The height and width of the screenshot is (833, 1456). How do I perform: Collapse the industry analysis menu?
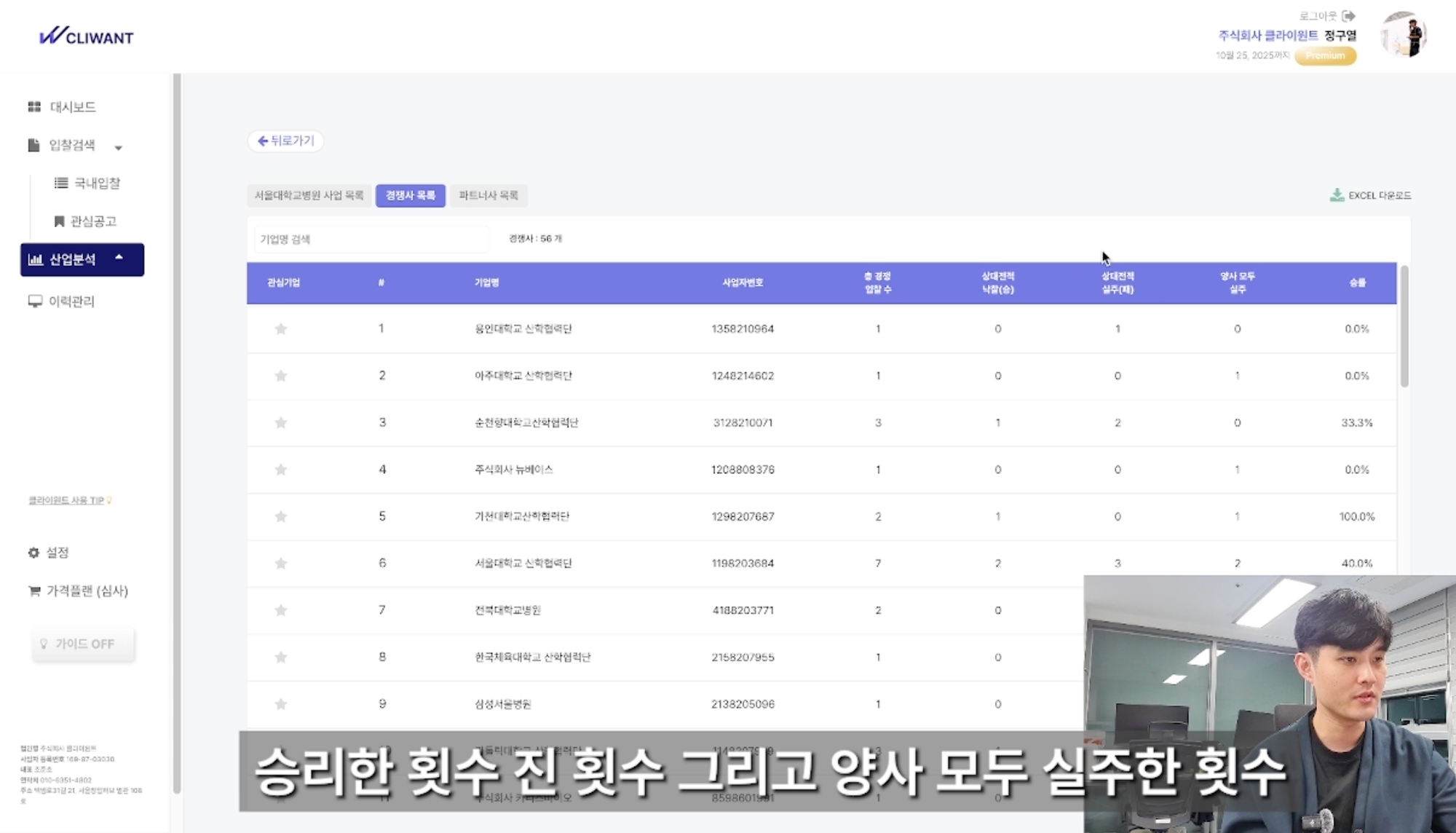tap(119, 258)
